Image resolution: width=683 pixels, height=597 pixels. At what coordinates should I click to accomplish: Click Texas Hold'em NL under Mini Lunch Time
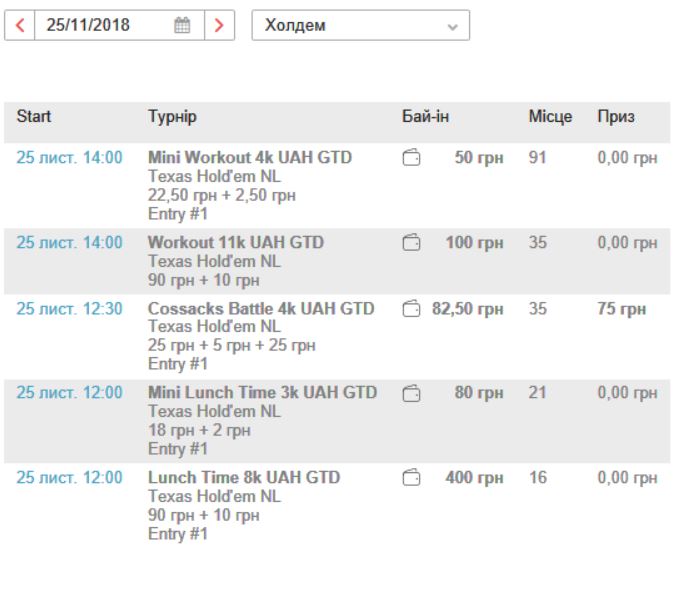(x=214, y=411)
